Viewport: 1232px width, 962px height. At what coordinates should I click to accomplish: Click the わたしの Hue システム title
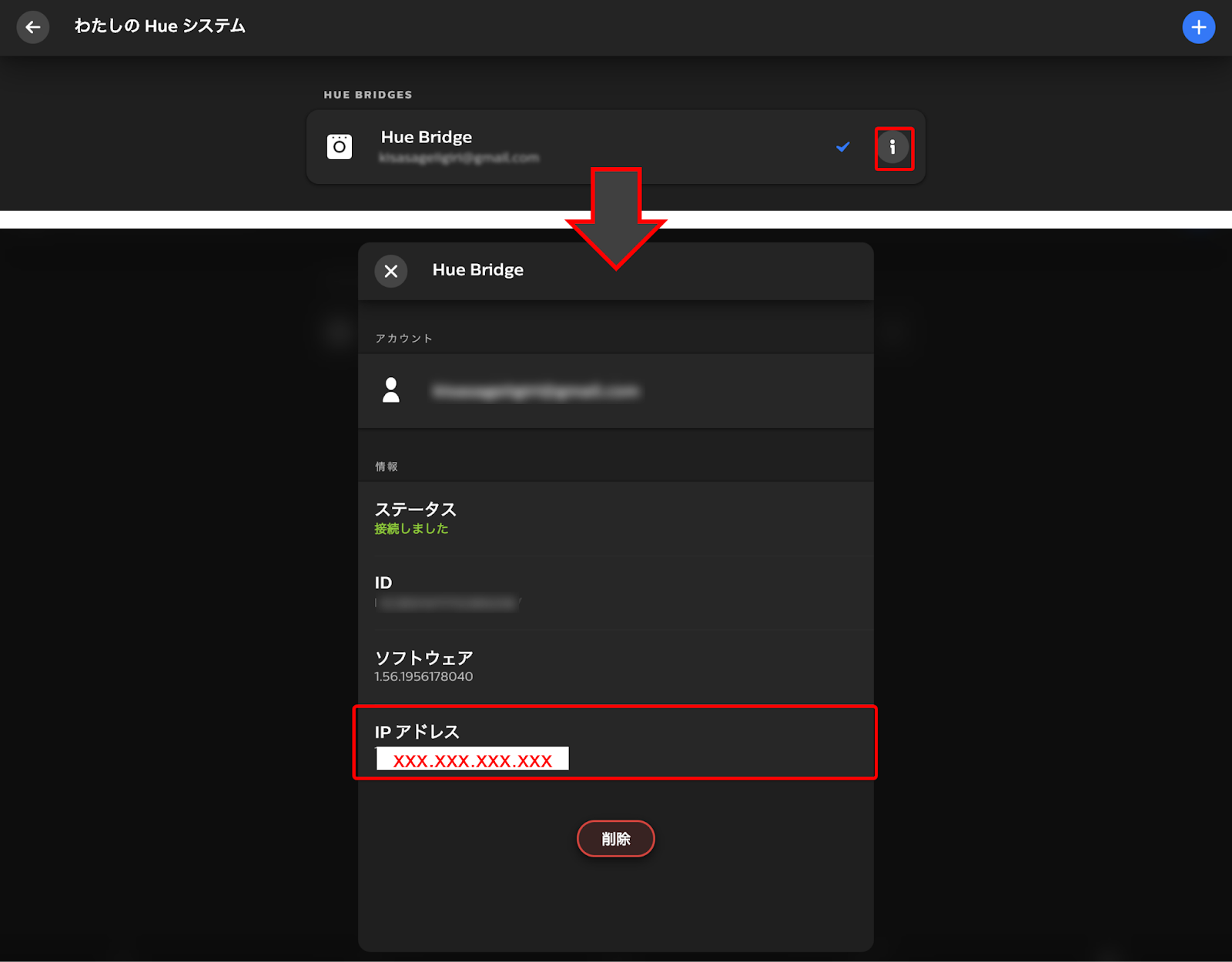(160, 26)
